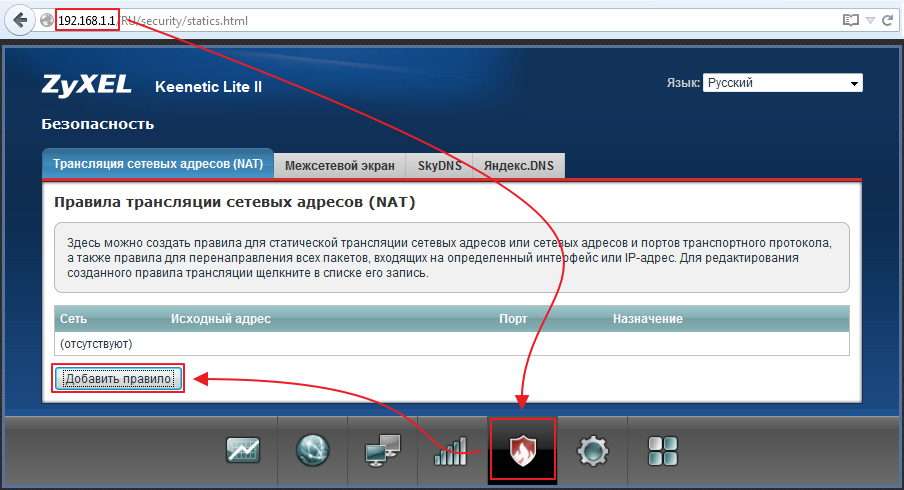Image resolution: width=904 pixels, height=490 pixels.
Task: Open the Язык language dropdown
Action: point(783,82)
